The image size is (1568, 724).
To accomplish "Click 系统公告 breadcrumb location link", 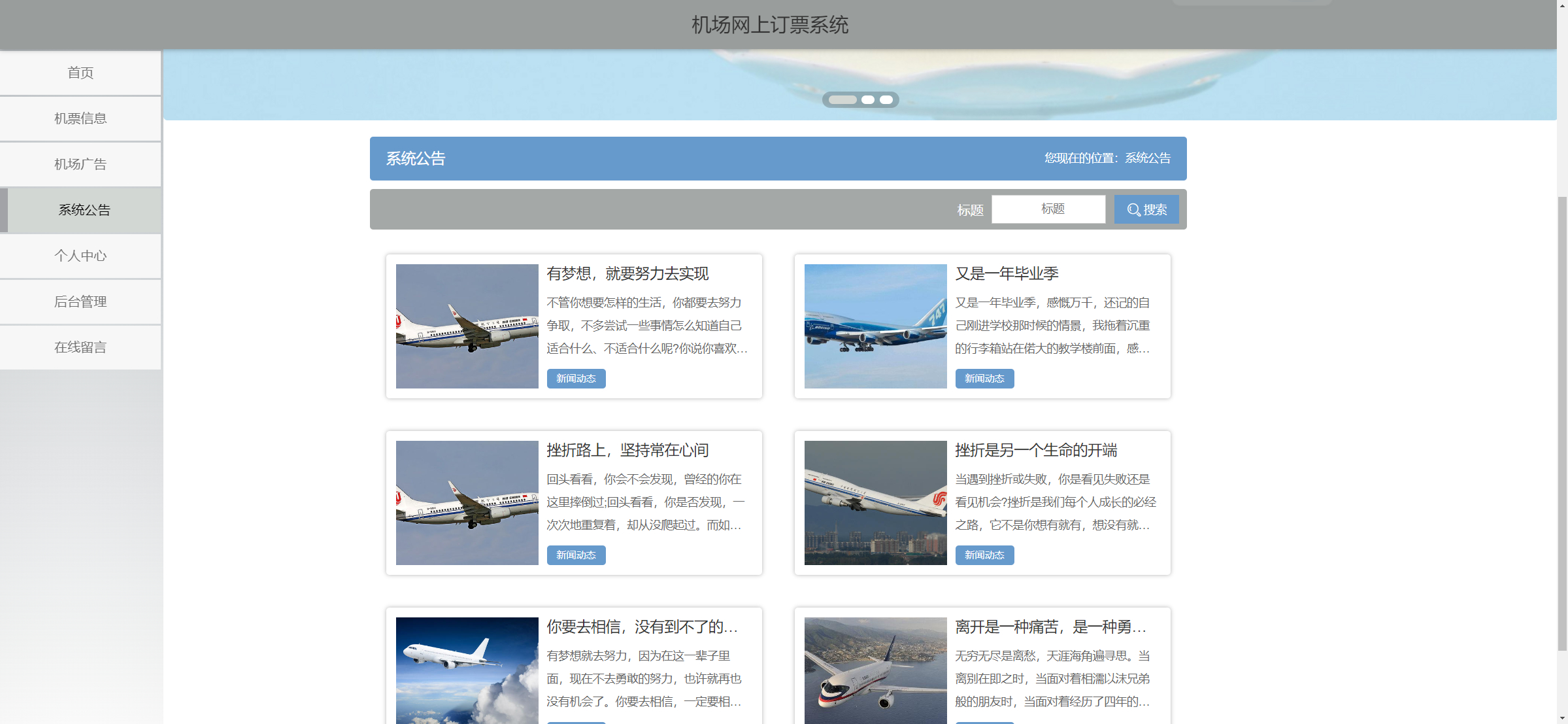I will [1147, 158].
